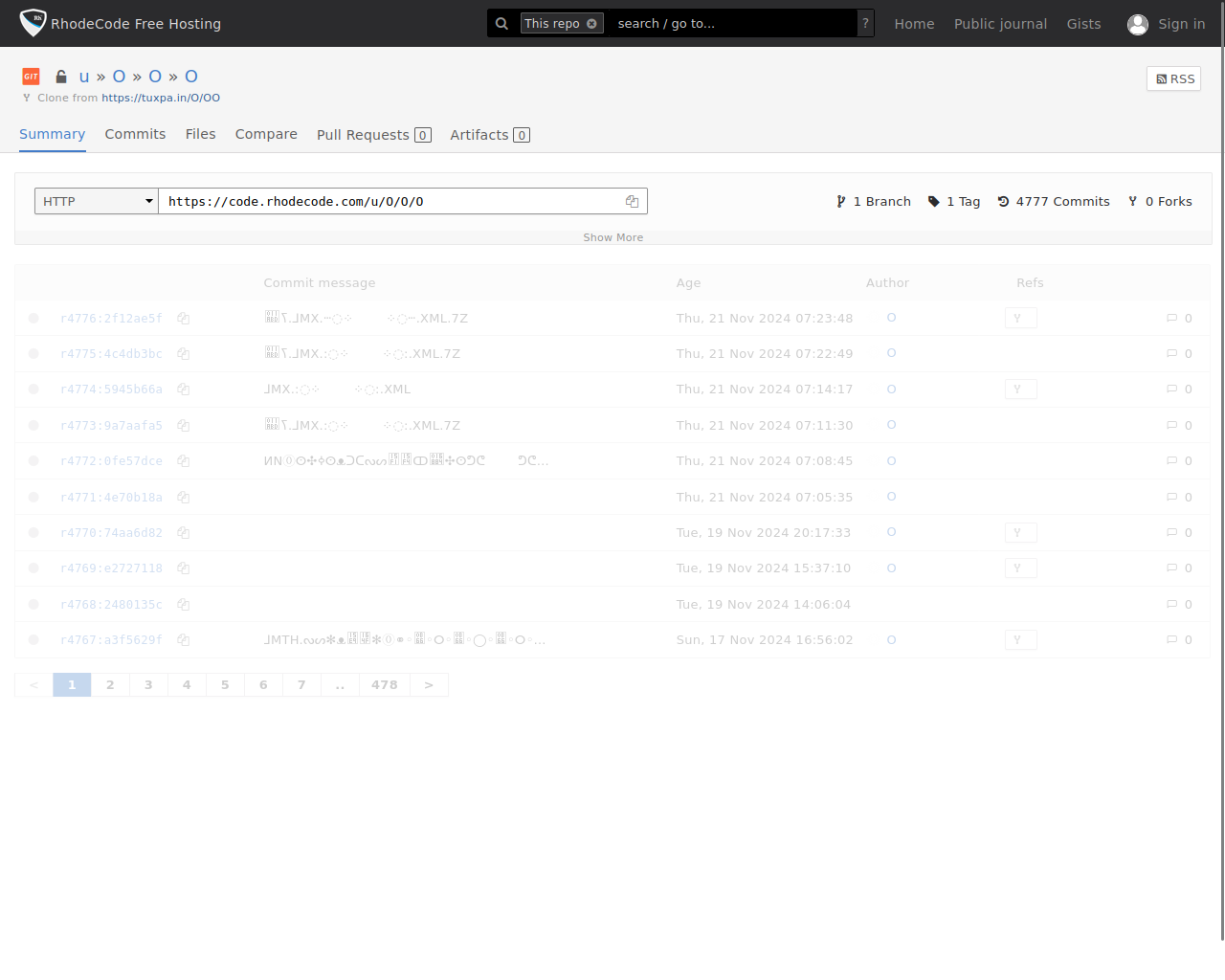
Task: Click the RhodeCode logo icon
Action: 33,23
